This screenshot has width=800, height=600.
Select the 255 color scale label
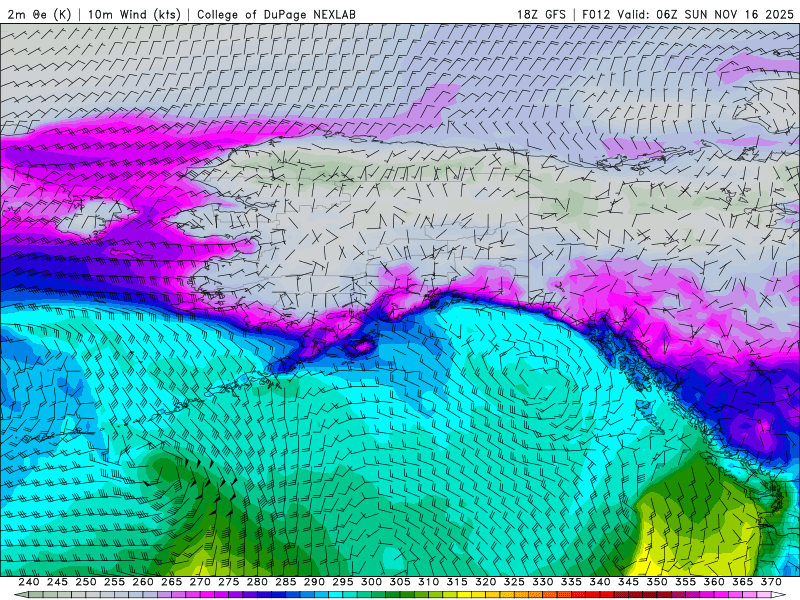coord(114,582)
